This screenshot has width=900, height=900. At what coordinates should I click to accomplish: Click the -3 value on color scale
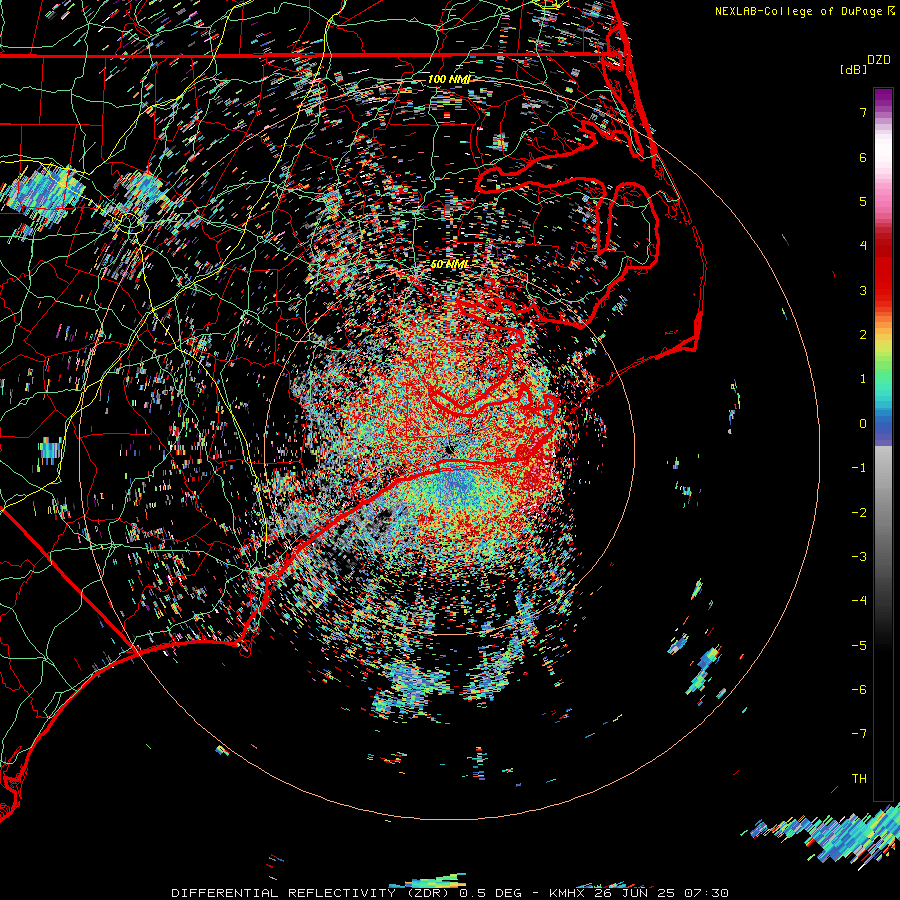click(x=859, y=557)
